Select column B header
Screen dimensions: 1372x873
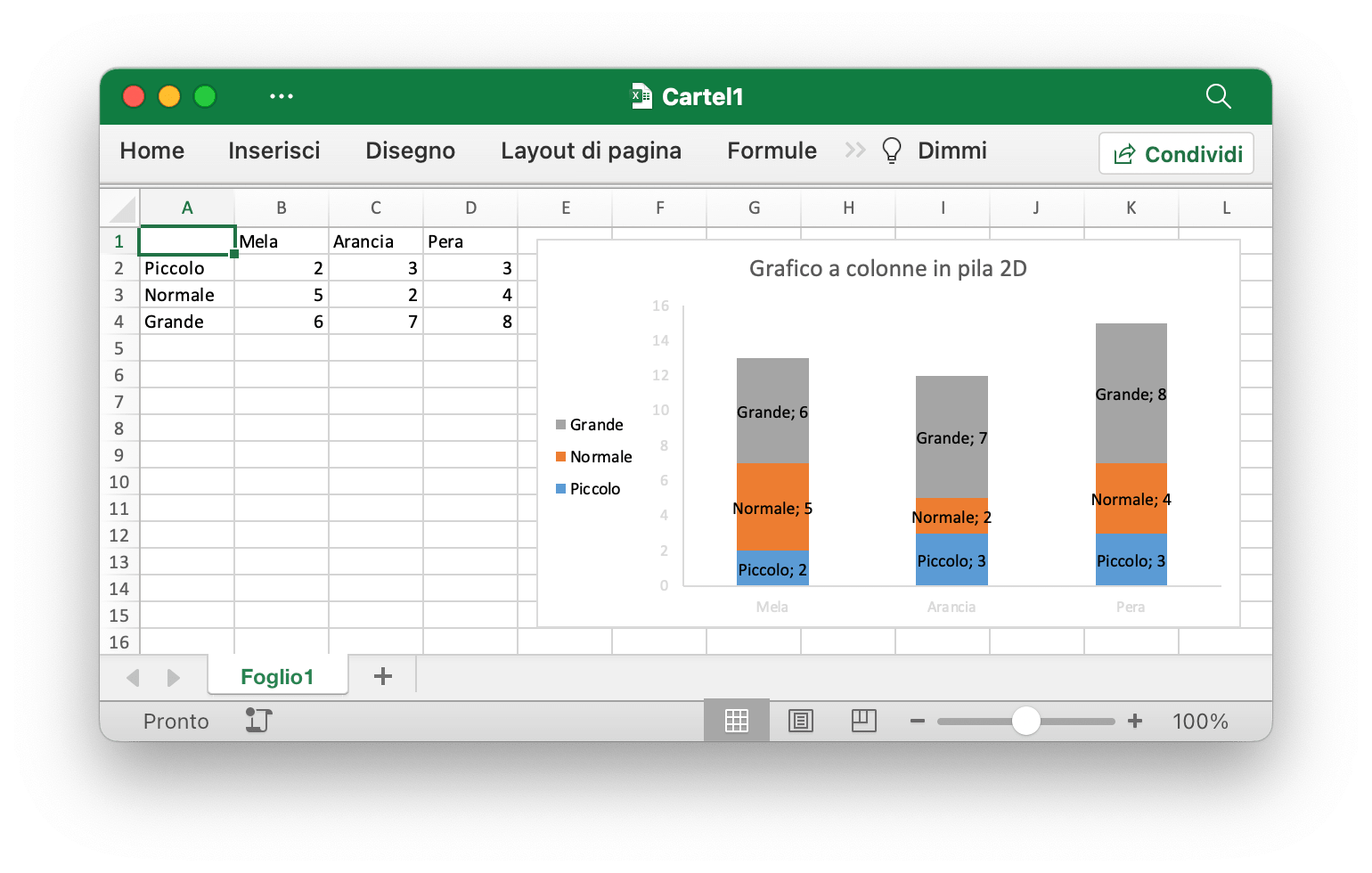282,208
